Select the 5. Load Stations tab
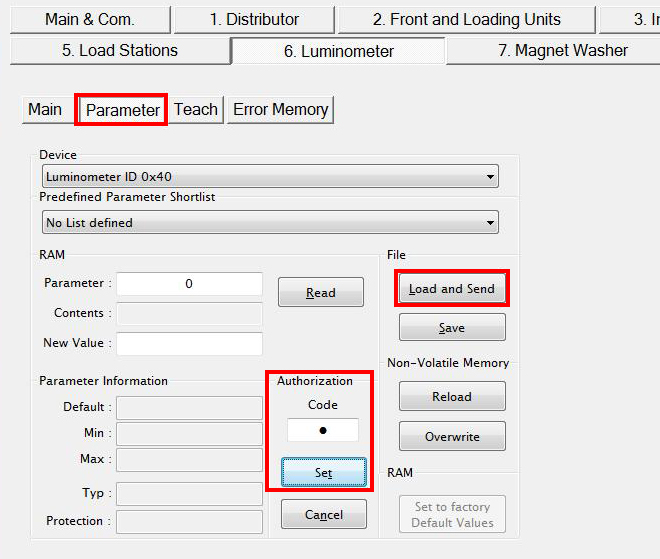 (x=119, y=50)
